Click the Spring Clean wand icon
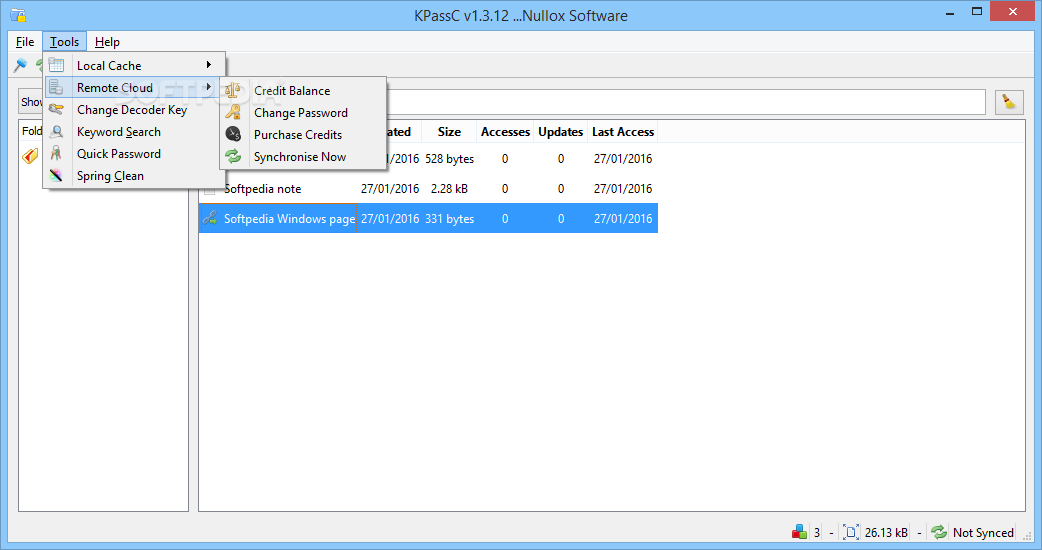 pyautogui.click(x=56, y=175)
